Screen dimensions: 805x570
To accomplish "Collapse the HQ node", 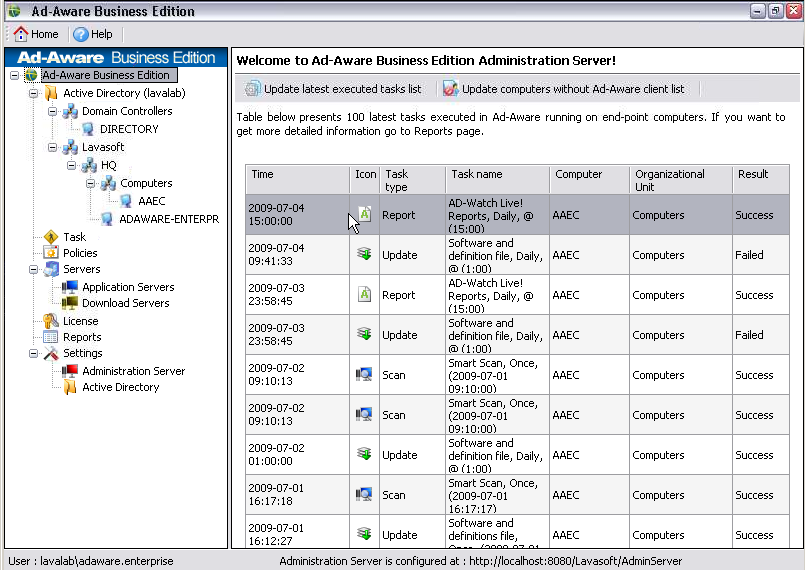I will click(x=71, y=165).
